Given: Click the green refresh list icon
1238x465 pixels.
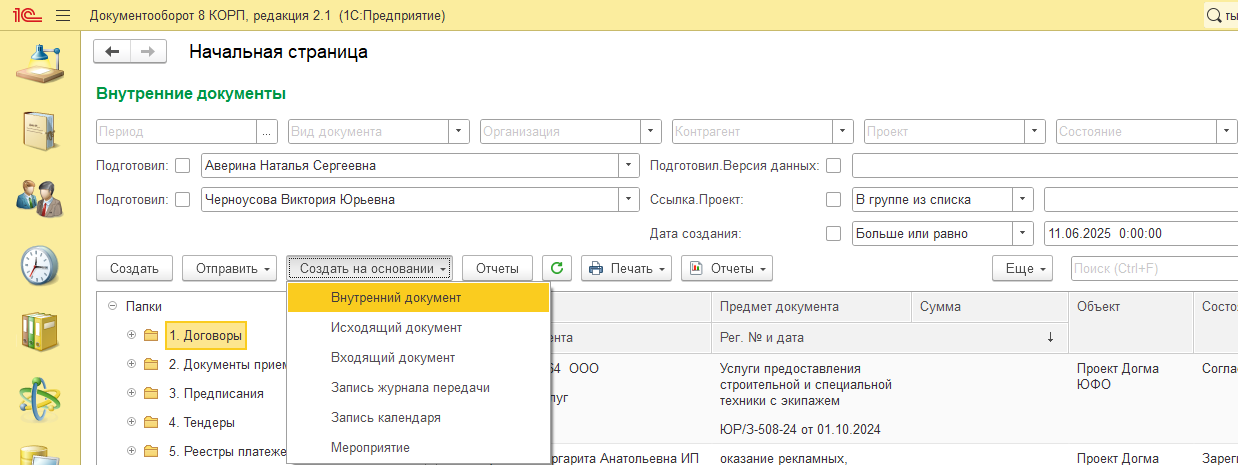Looking at the screenshot, I should (x=557, y=268).
